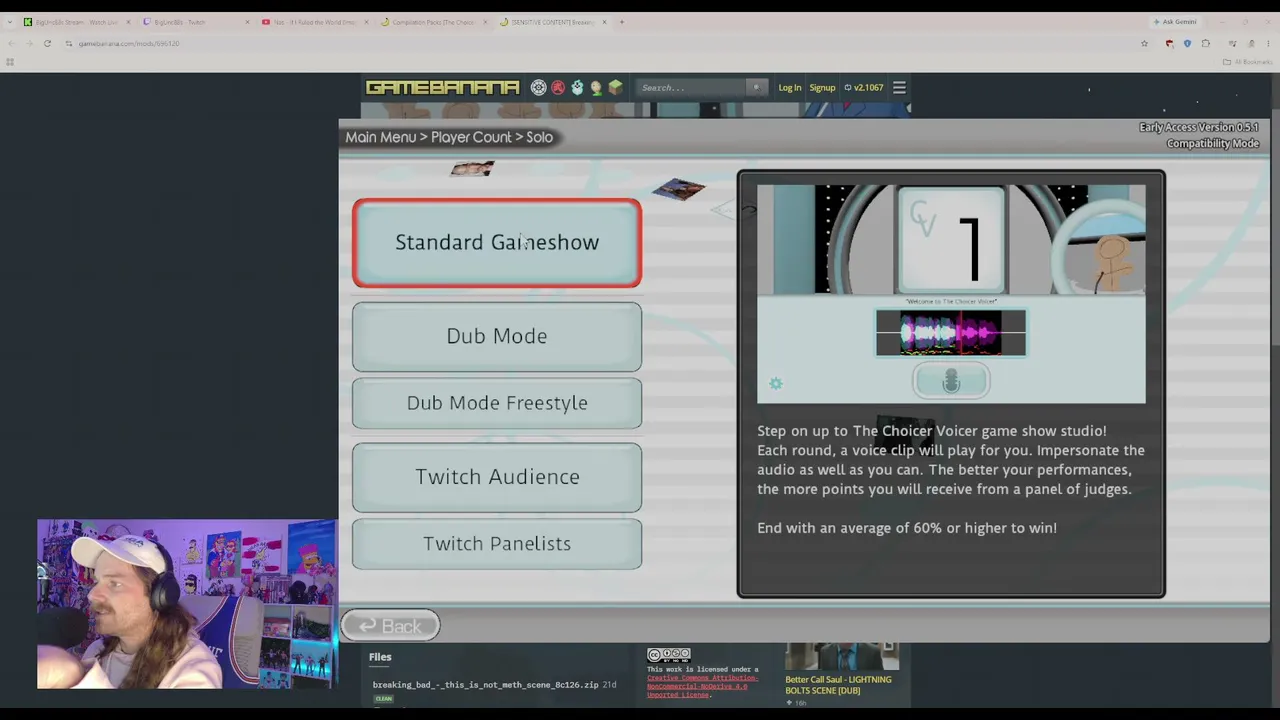Select Dub Mode
This screenshot has width=1280, height=720.
click(x=497, y=336)
